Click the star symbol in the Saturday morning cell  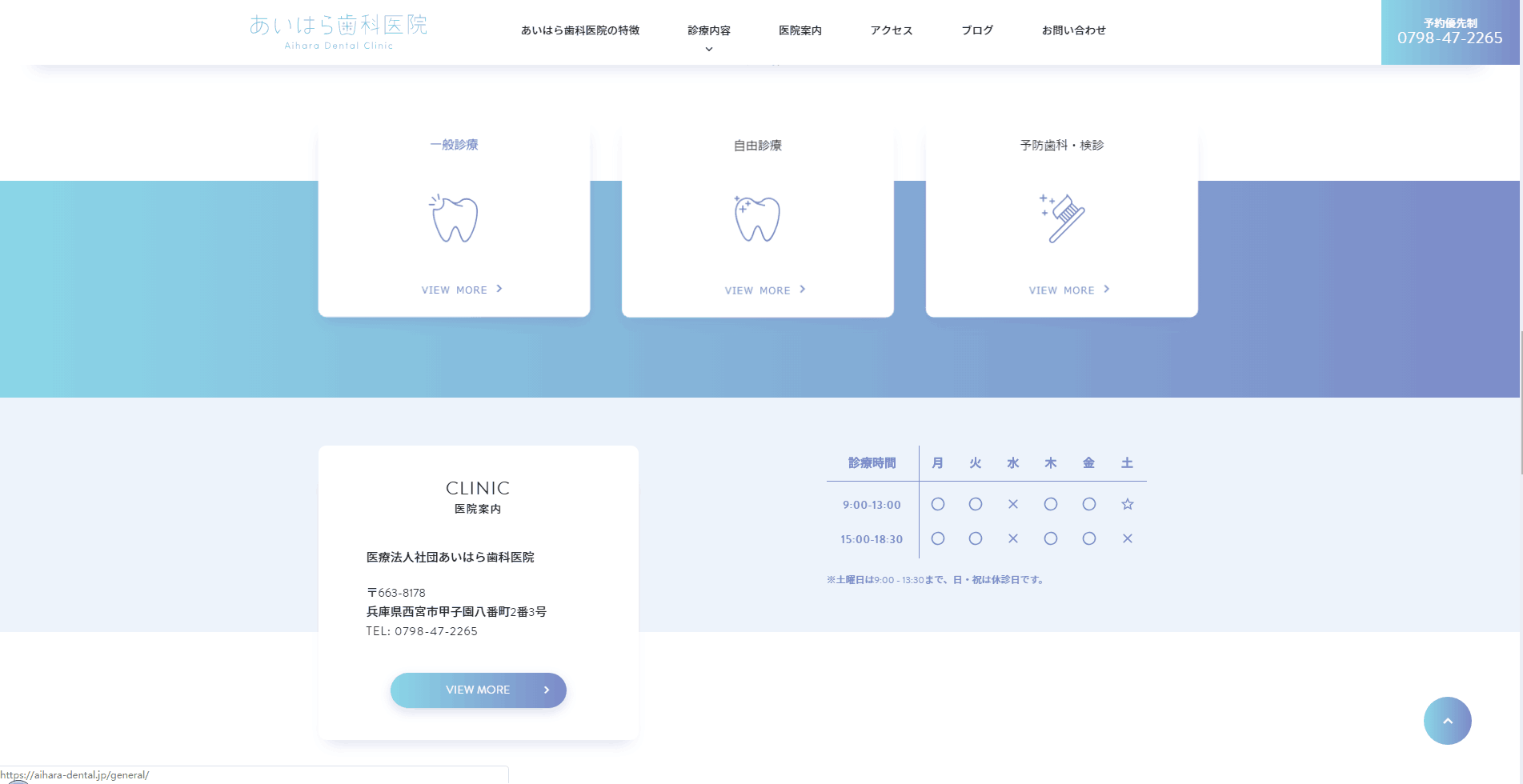tap(1128, 504)
